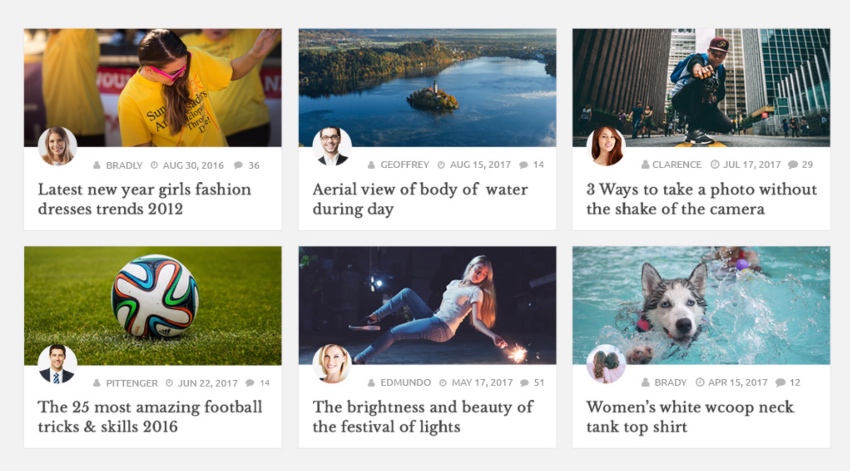The image size is (850, 471).
Task: Click author name link PITTENGER
Action: point(130,383)
